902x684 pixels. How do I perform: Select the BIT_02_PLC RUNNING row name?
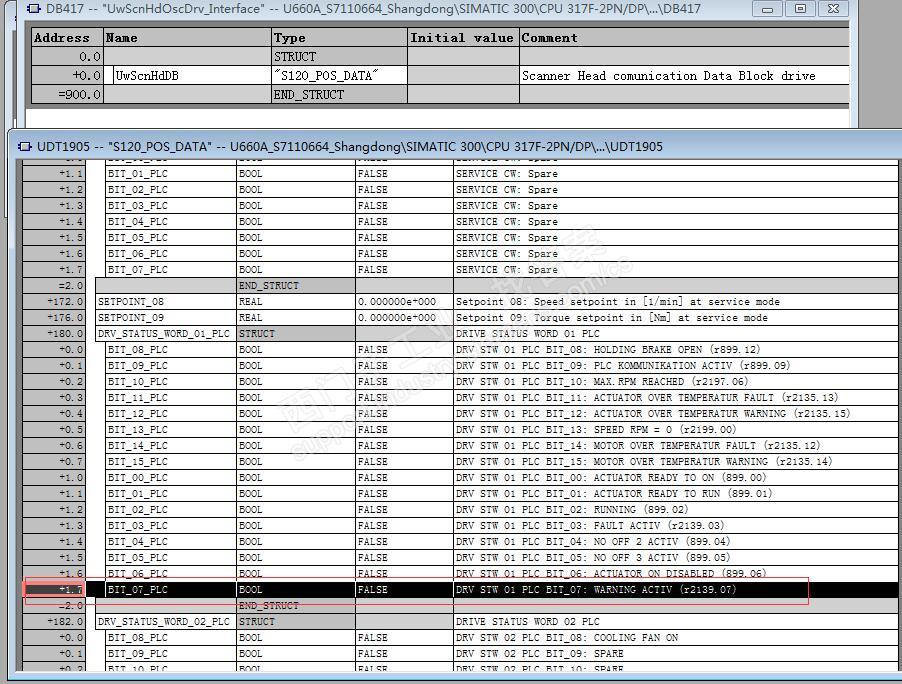(x=171, y=510)
